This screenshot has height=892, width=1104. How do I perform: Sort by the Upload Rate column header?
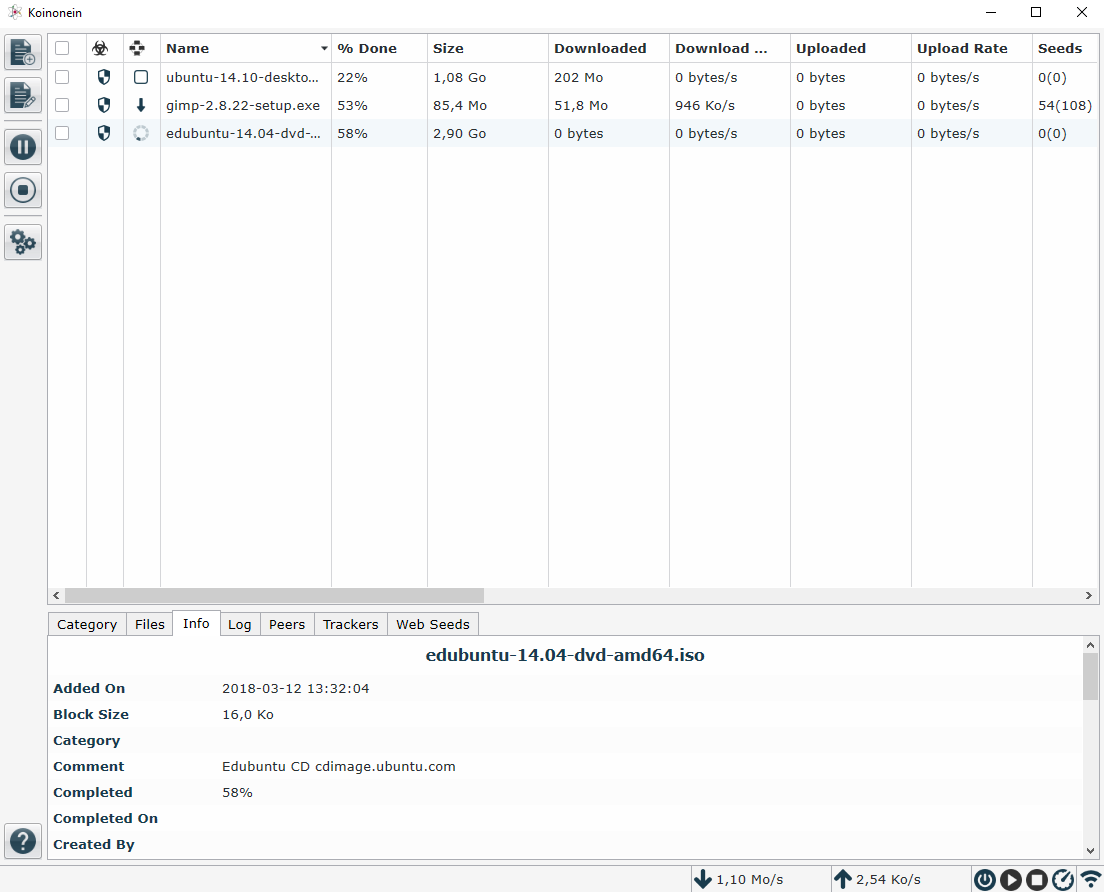pyautogui.click(x=972, y=49)
